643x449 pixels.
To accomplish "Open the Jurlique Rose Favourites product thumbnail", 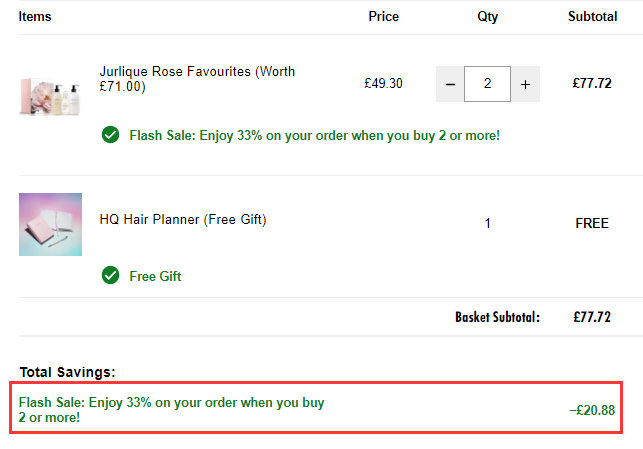I will (x=50, y=96).
